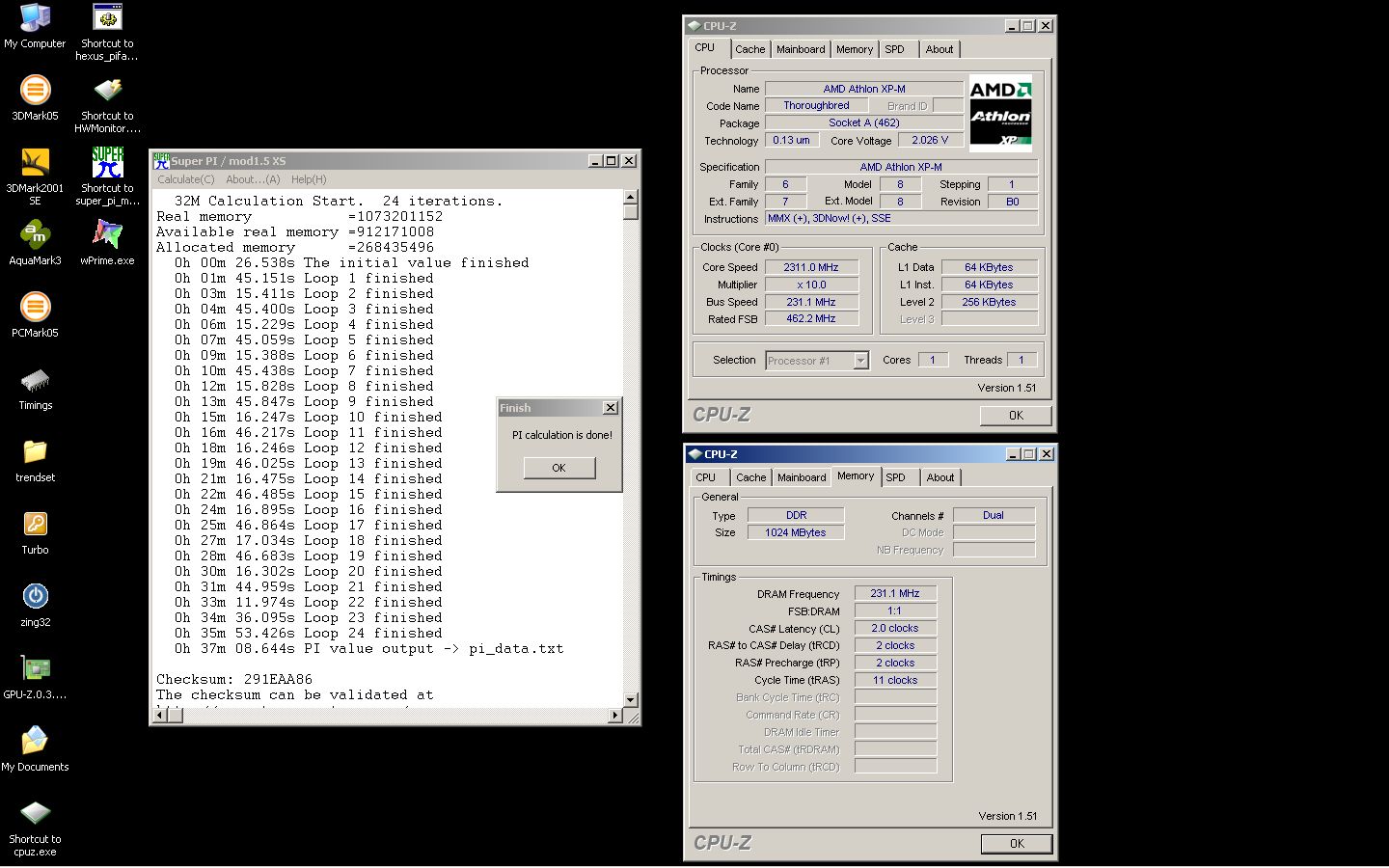The width and height of the screenshot is (1389, 868).
Task: Click the top CPU-Z title bar icon
Action: coord(694,26)
